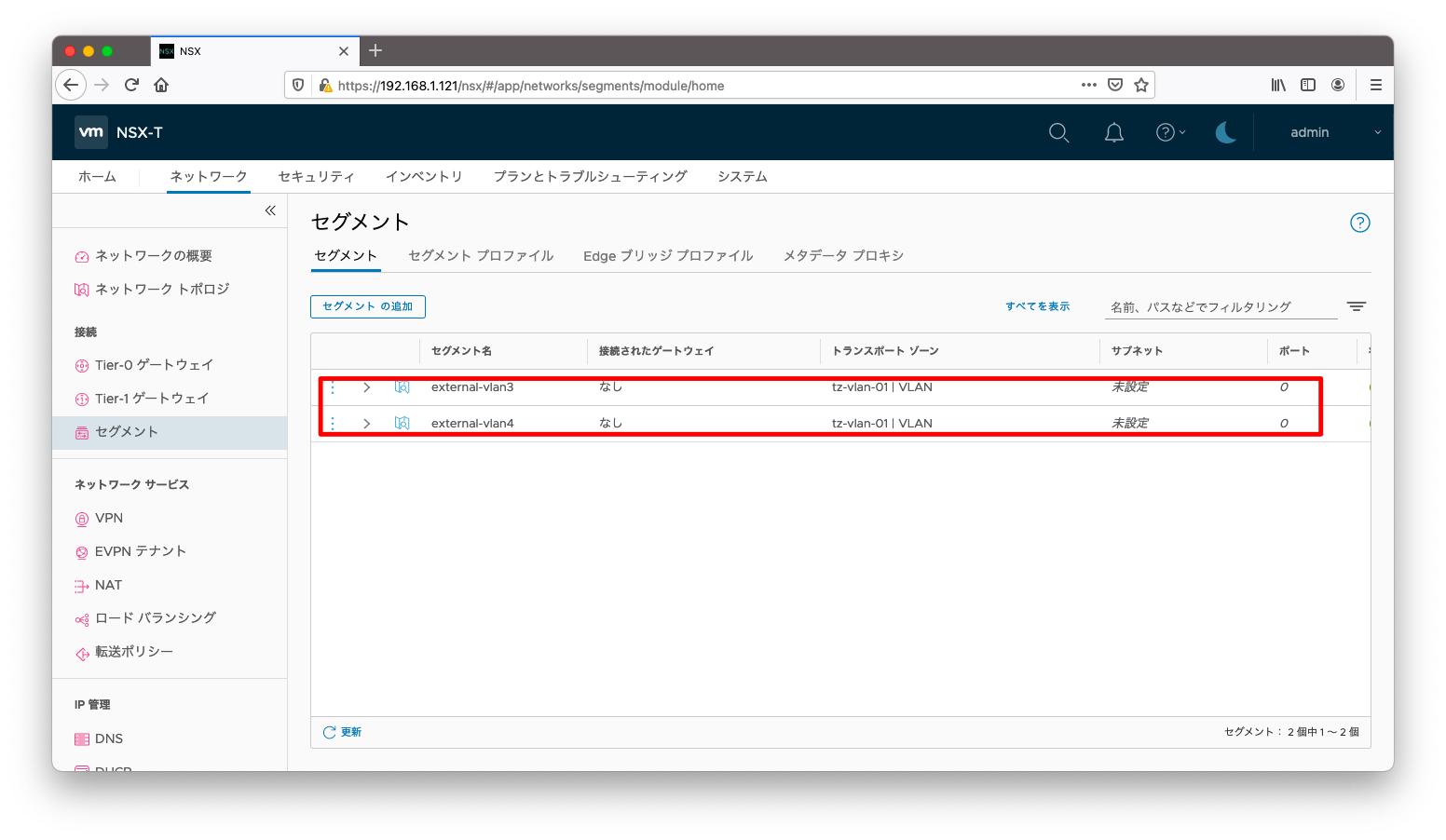
Task: Open actions menu for external-vlan3 row
Action: click(x=333, y=387)
